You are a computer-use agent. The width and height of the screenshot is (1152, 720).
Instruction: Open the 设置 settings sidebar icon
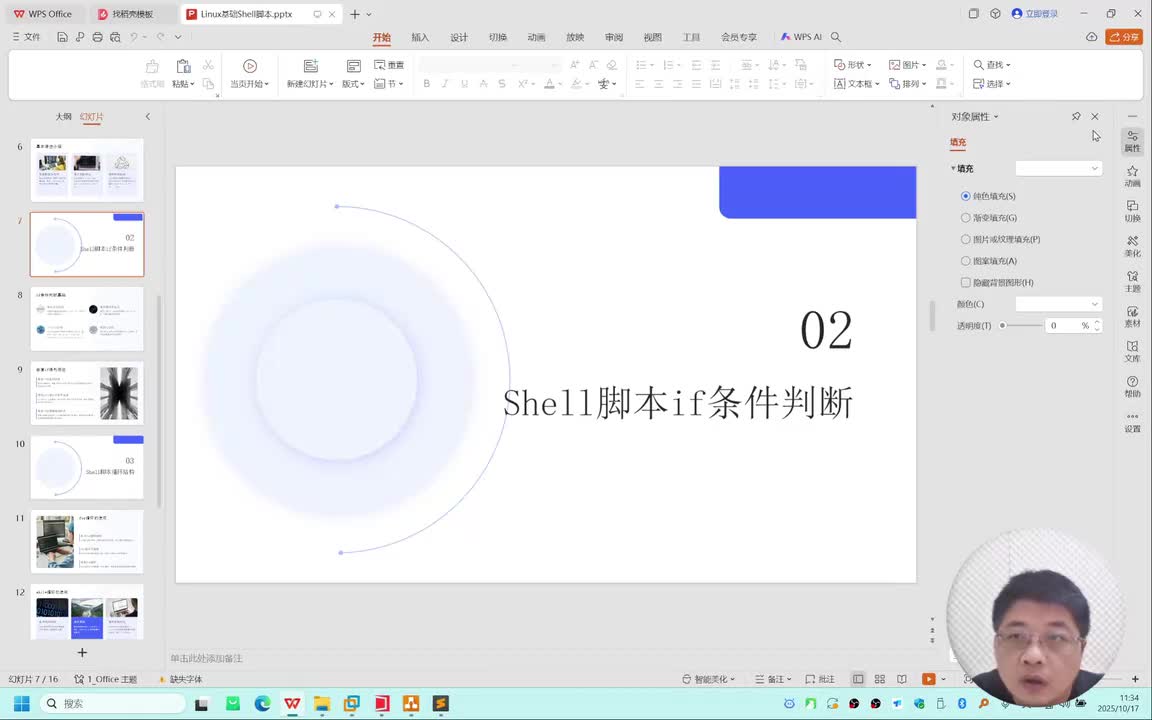1132,422
